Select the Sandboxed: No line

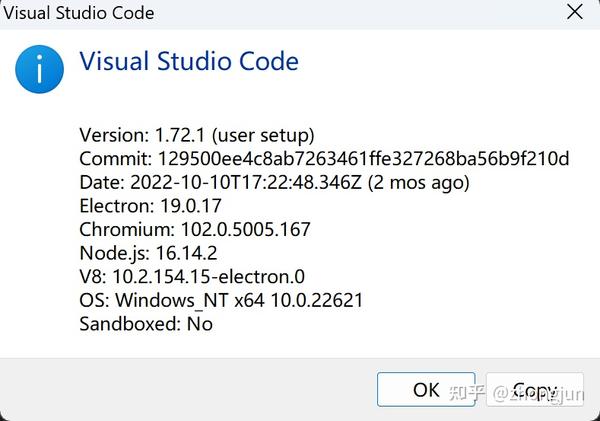pos(146,324)
